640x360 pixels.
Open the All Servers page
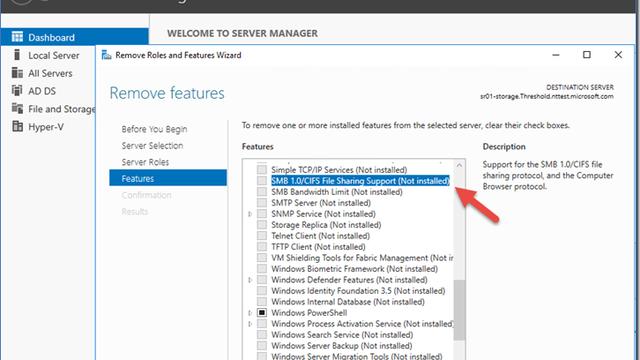[x=50, y=73]
